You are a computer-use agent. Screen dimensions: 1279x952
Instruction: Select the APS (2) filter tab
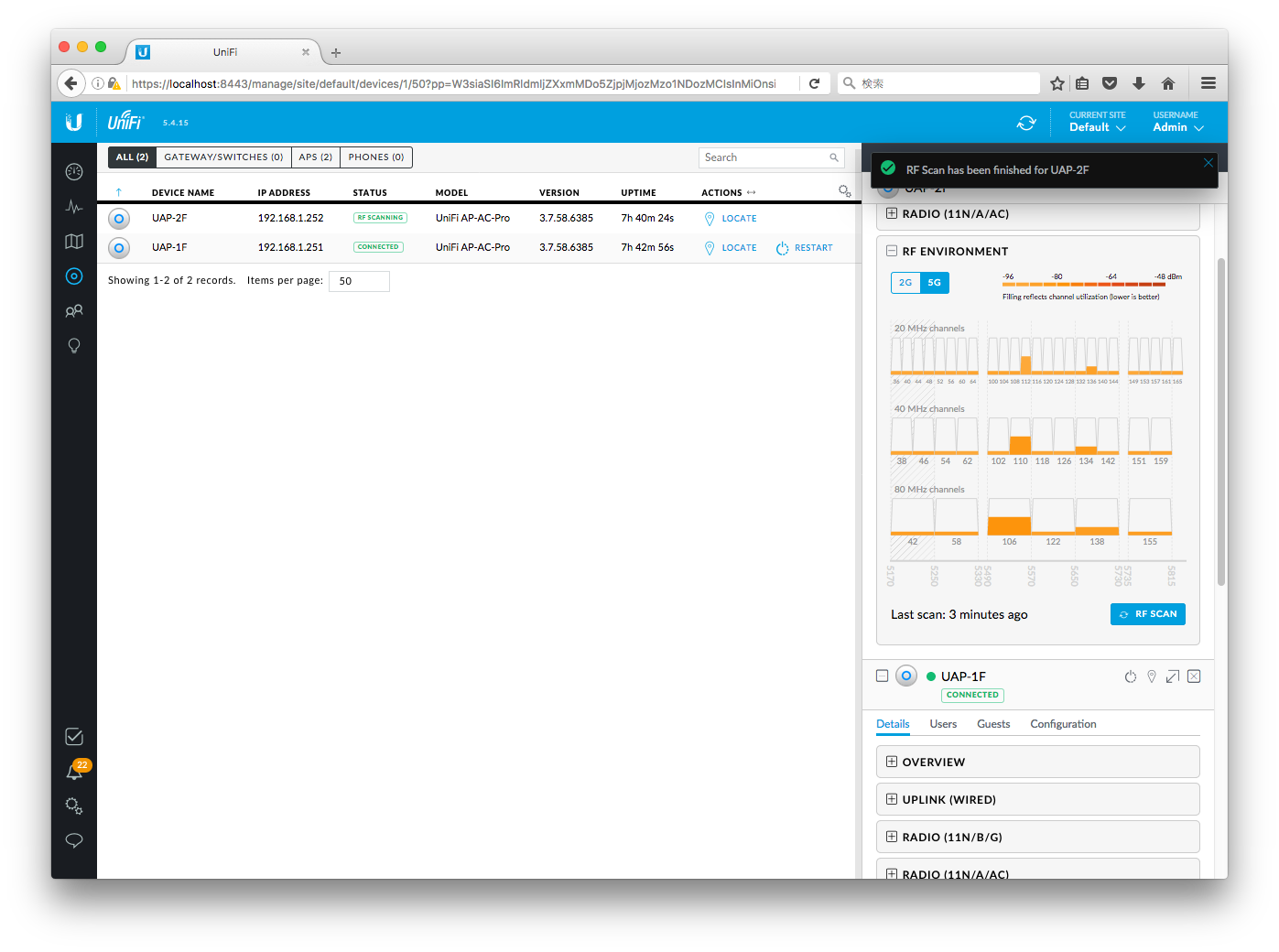click(x=316, y=157)
